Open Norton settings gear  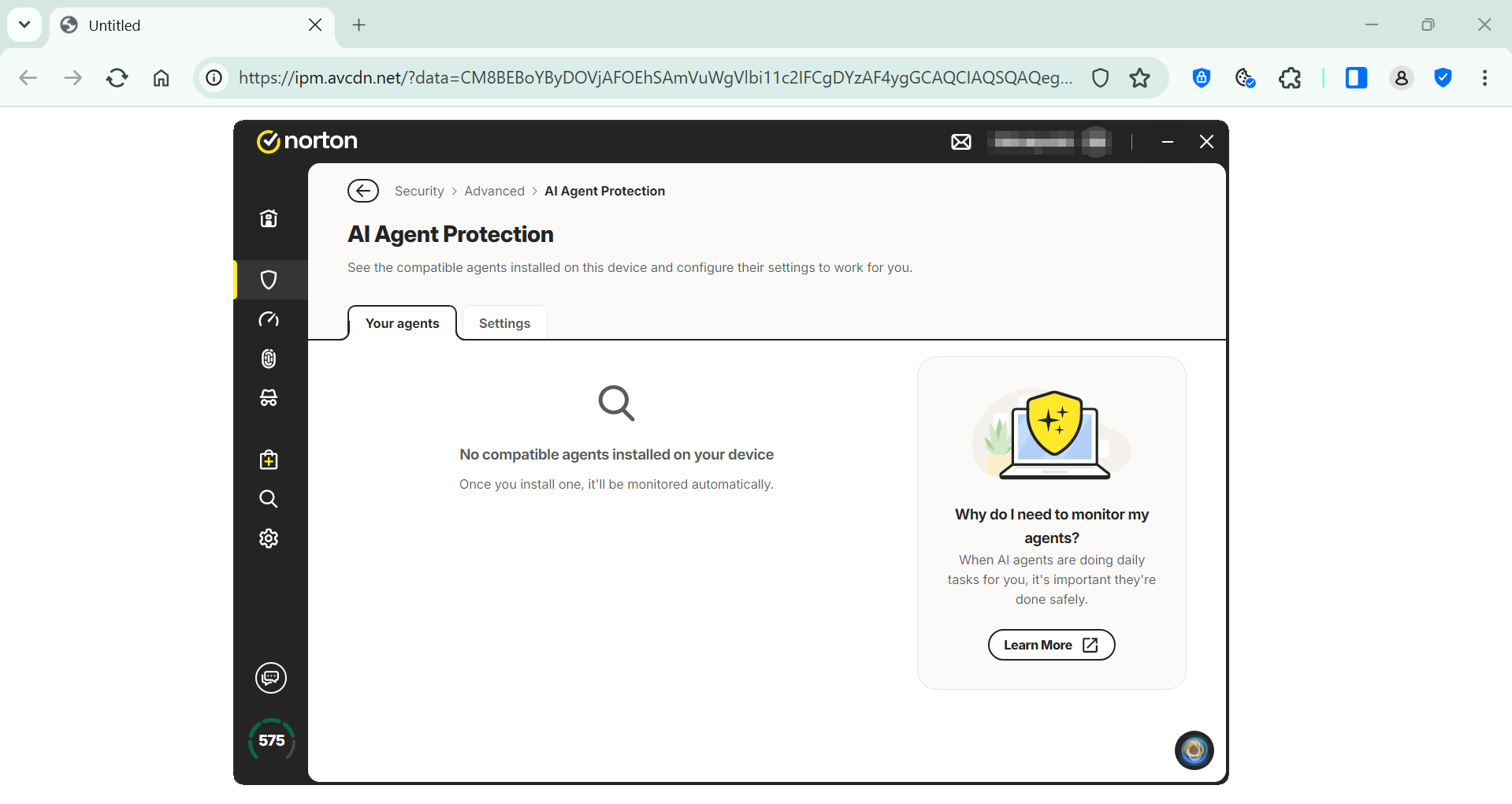point(269,538)
